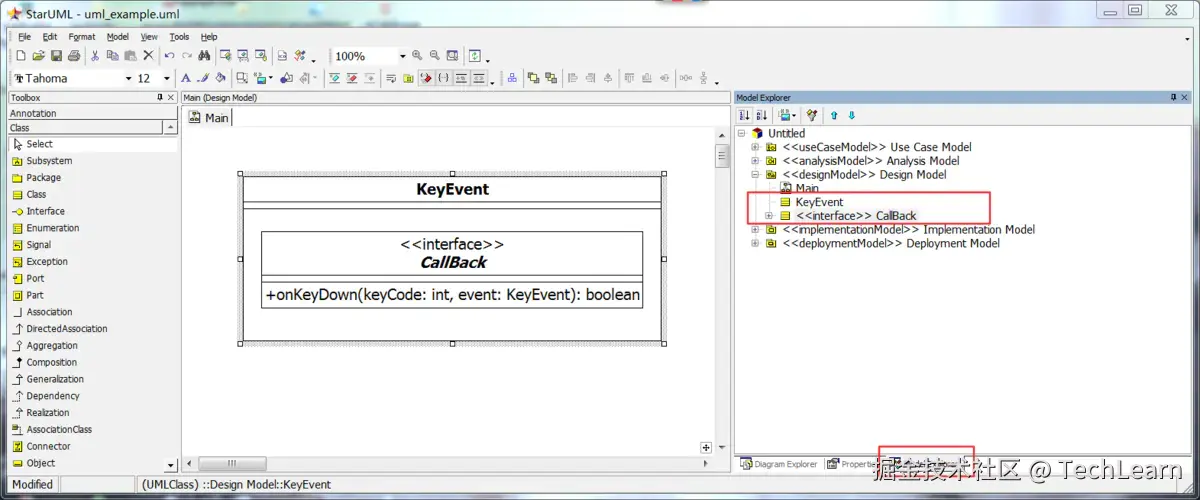The width and height of the screenshot is (1200, 500).
Task: Select Main diagram in Model Explorer tree
Action: pyautogui.click(x=807, y=188)
